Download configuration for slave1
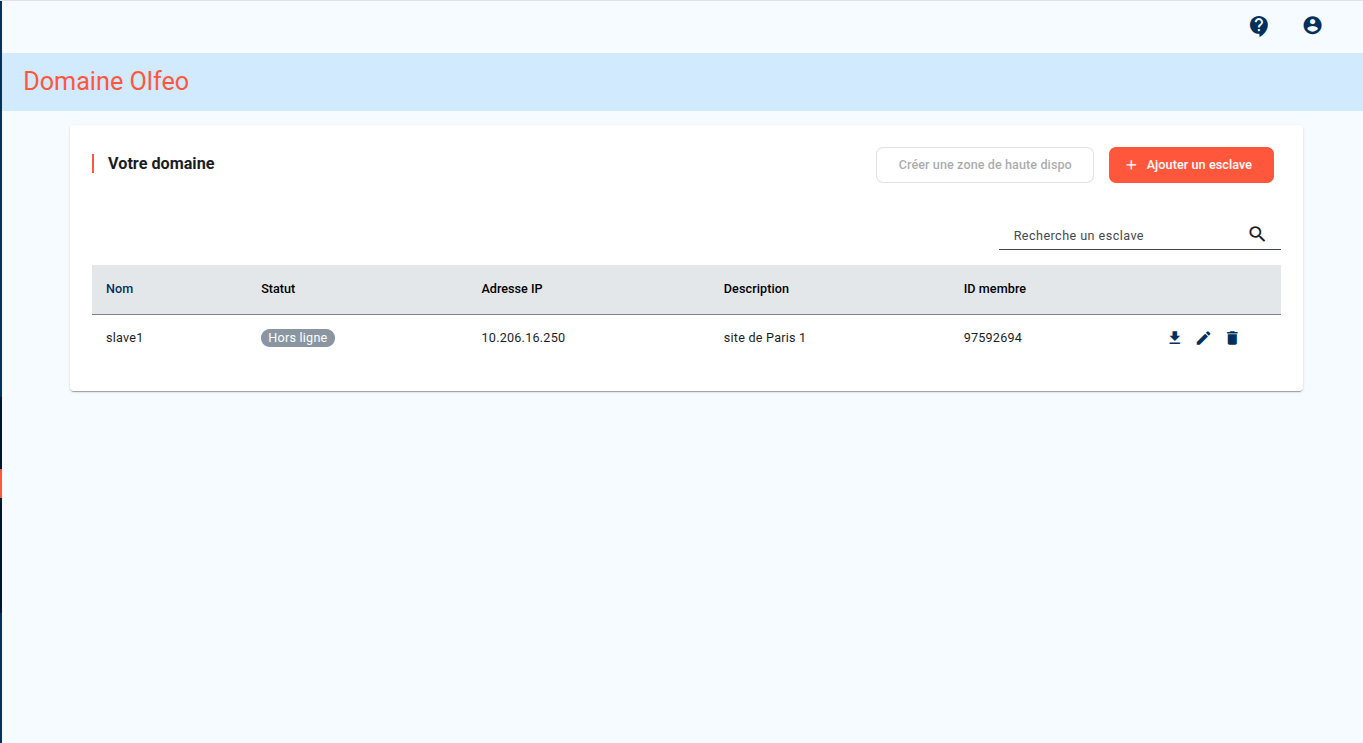 1175,338
